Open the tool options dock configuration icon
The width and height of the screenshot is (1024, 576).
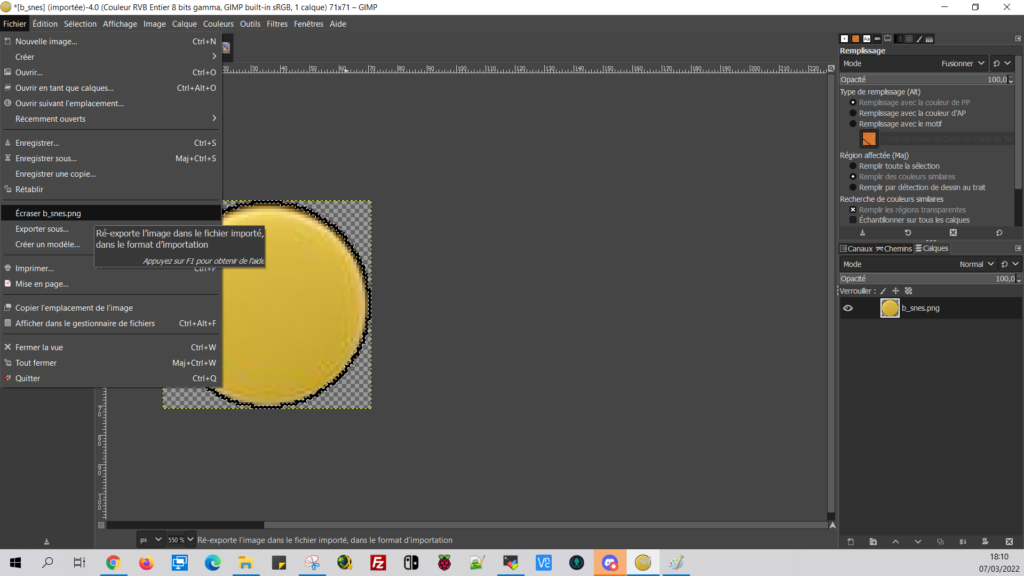pos(1017,39)
